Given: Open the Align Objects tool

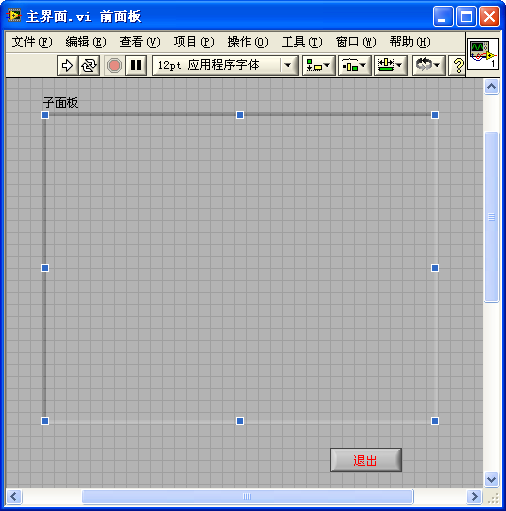Looking at the screenshot, I should [318, 65].
